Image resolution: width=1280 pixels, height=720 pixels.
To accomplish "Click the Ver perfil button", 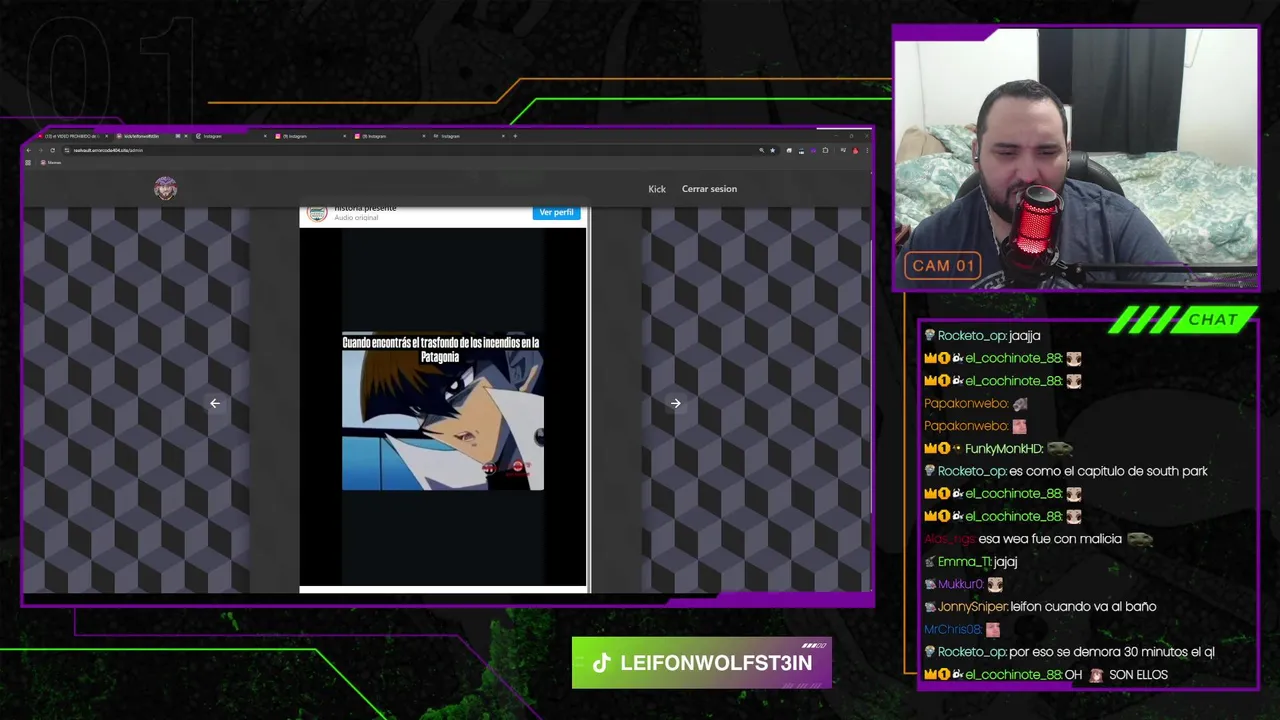I will 556,212.
